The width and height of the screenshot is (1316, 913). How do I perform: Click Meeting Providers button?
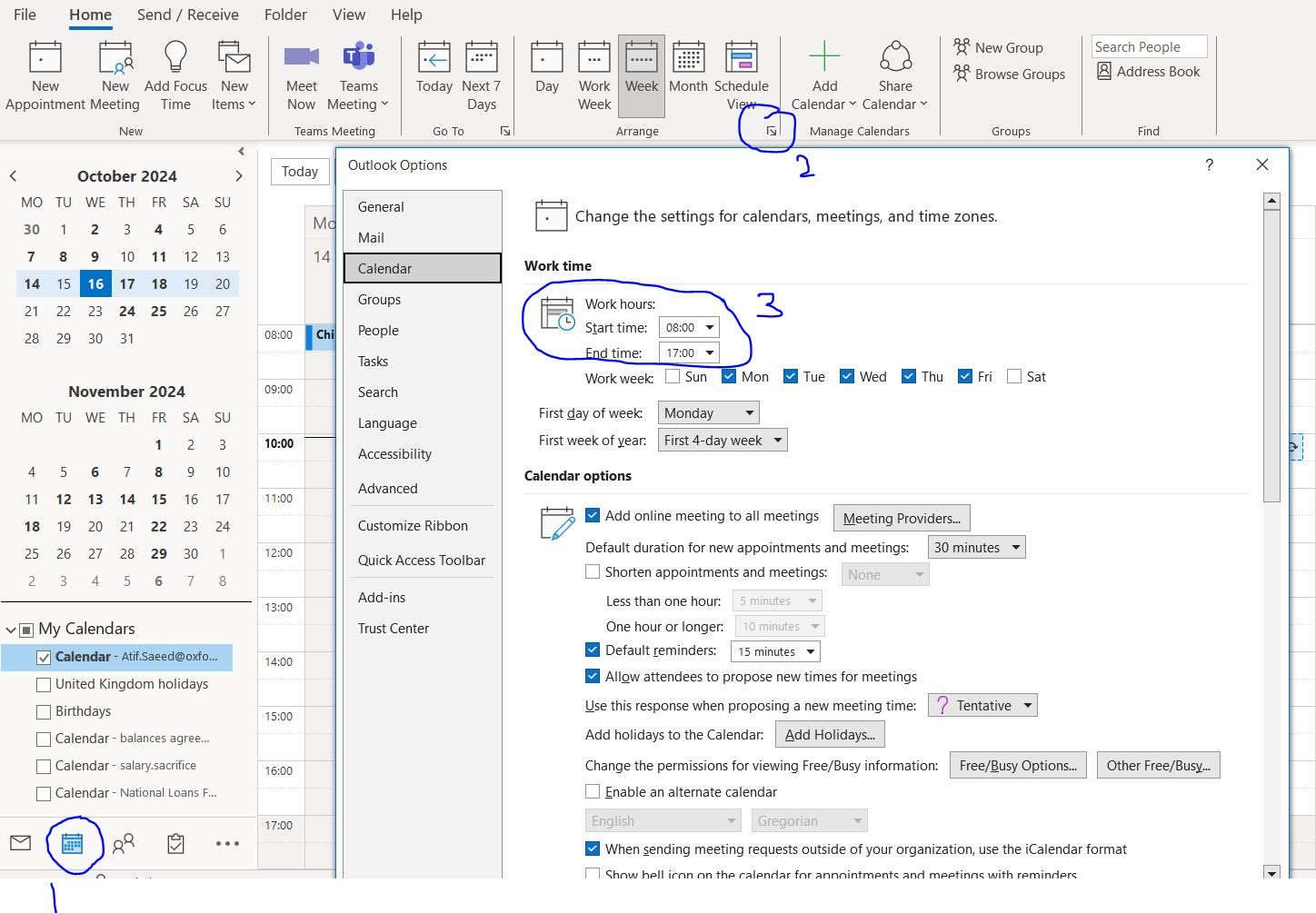pyautogui.click(x=902, y=518)
